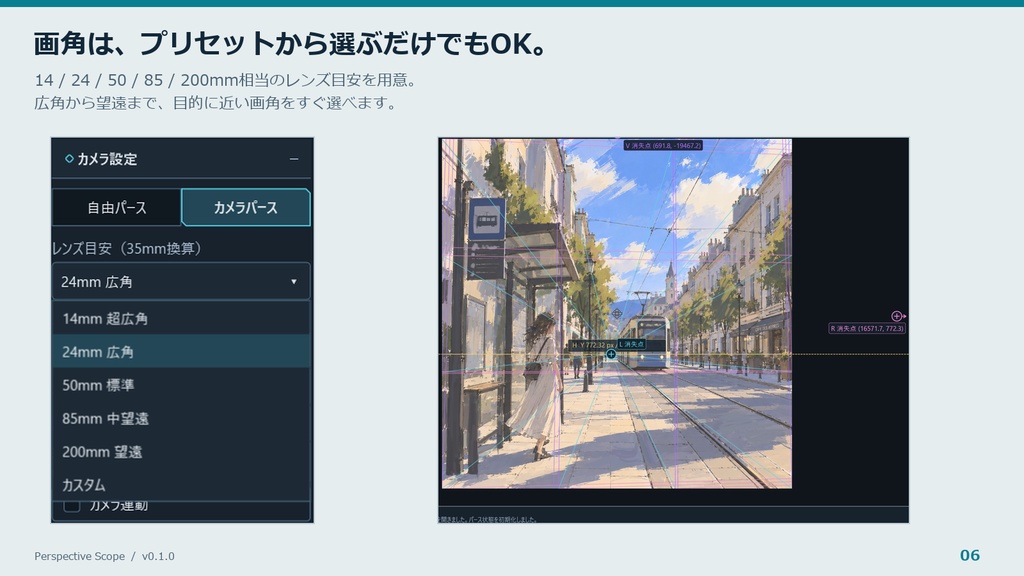
Task: Click the page number 06
Action: pyautogui.click(x=970, y=555)
